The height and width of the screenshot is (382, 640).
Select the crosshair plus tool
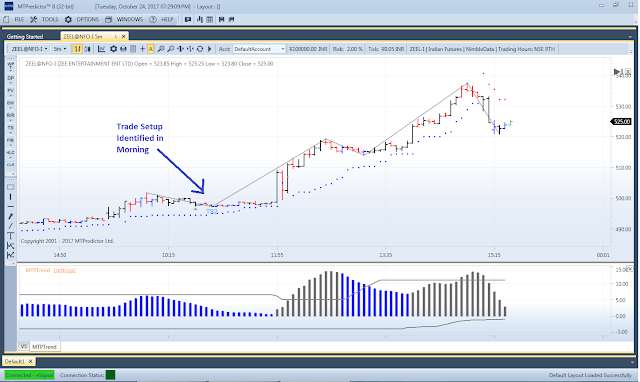[142, 49]
